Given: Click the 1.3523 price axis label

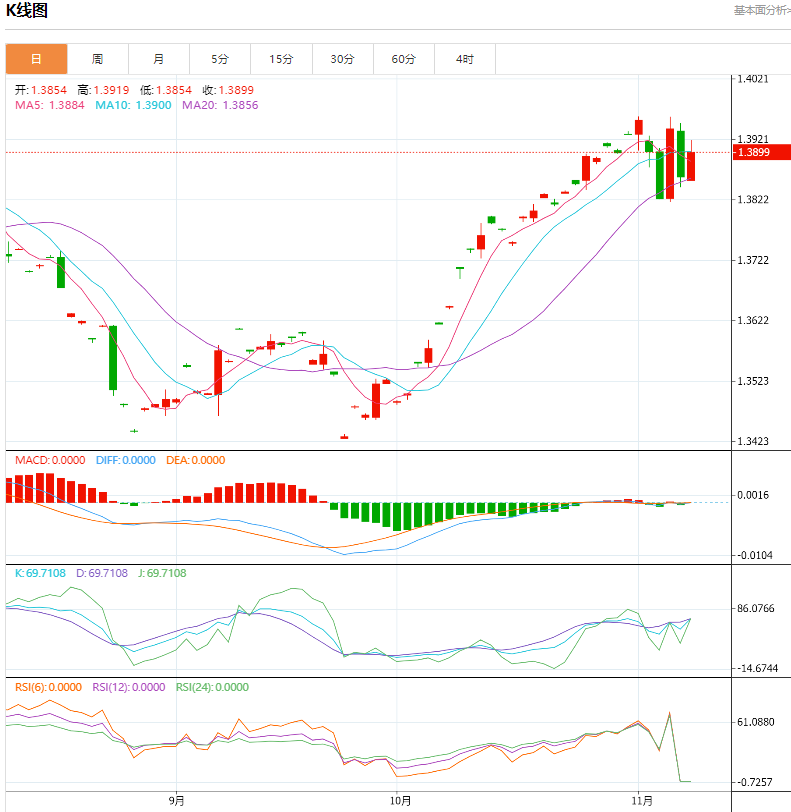Looking at the screenshot, I should pyautogui.click(x=753, y=381).
